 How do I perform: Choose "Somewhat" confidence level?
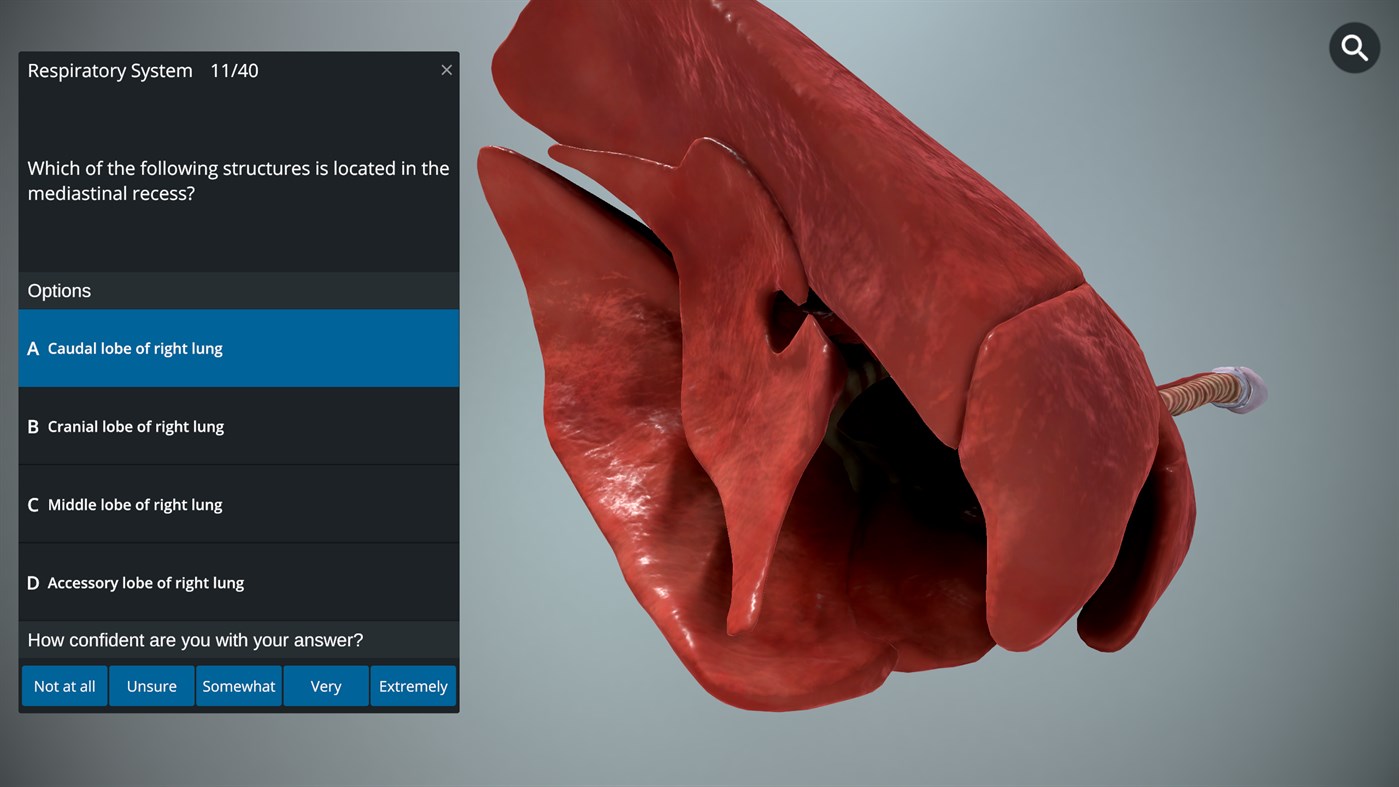[x=238, y=686]
